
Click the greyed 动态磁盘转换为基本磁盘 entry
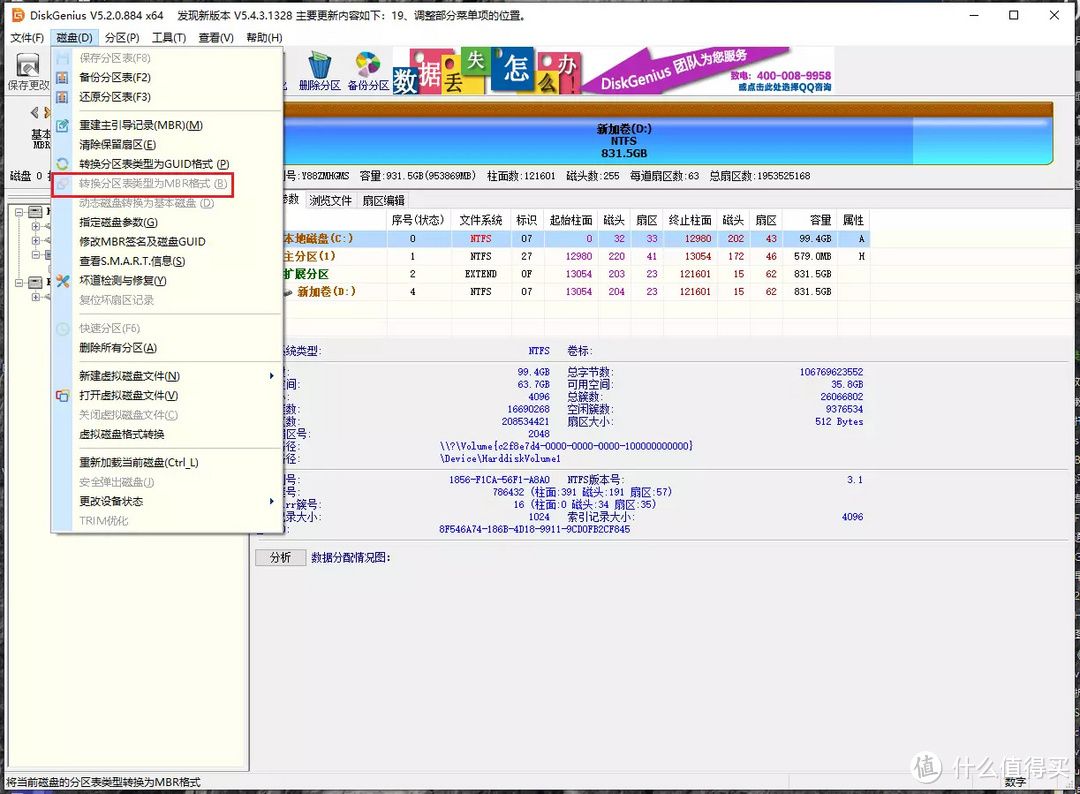pyautogui.click(x=146, y=203)
